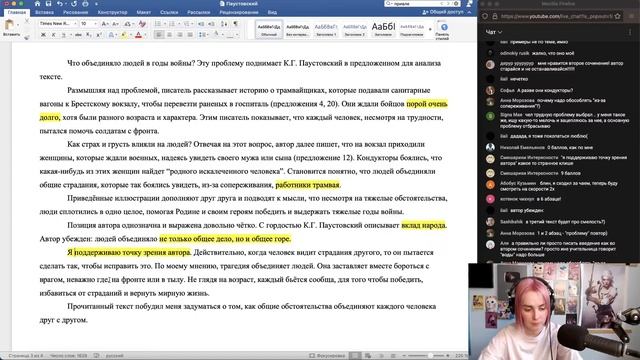Apply the Заголовок 2 style

pos(354,29)
